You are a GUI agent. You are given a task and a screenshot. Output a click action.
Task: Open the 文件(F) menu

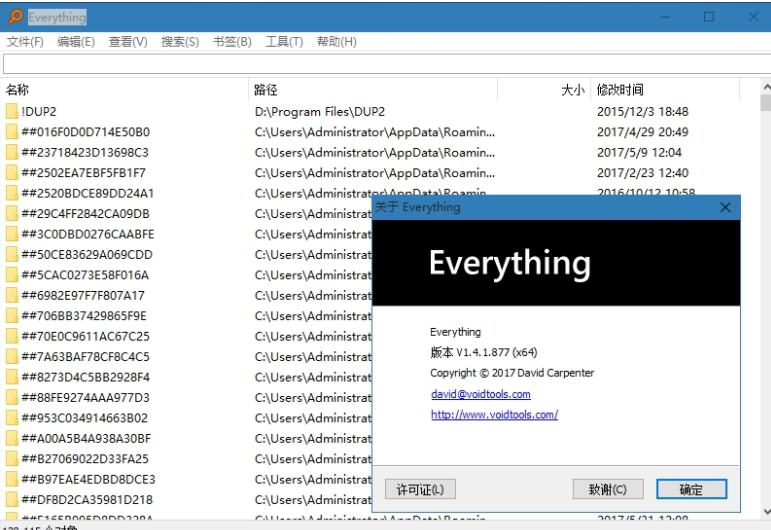(25, 42)
